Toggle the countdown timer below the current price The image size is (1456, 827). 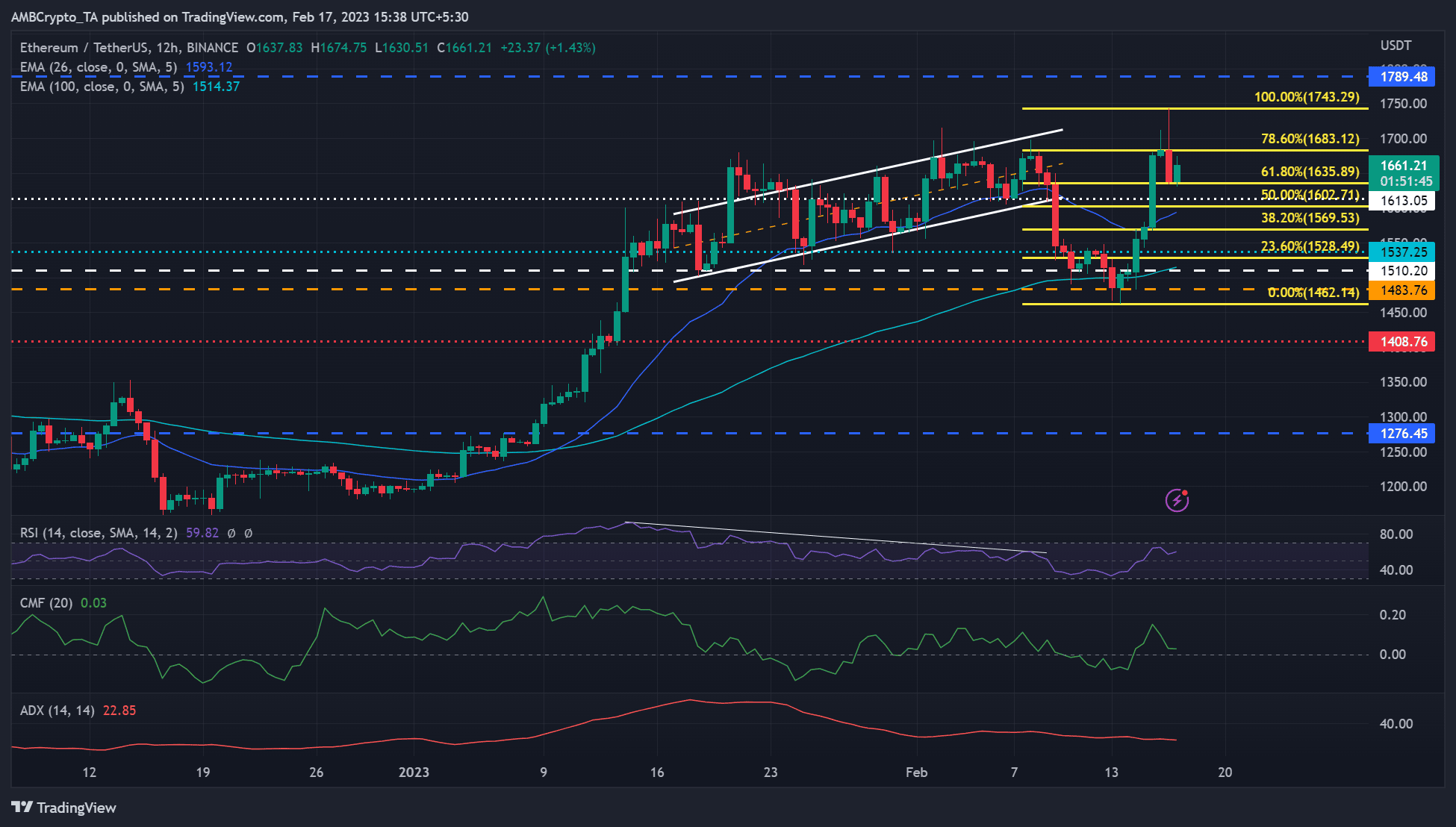[x=1407, y=181]
